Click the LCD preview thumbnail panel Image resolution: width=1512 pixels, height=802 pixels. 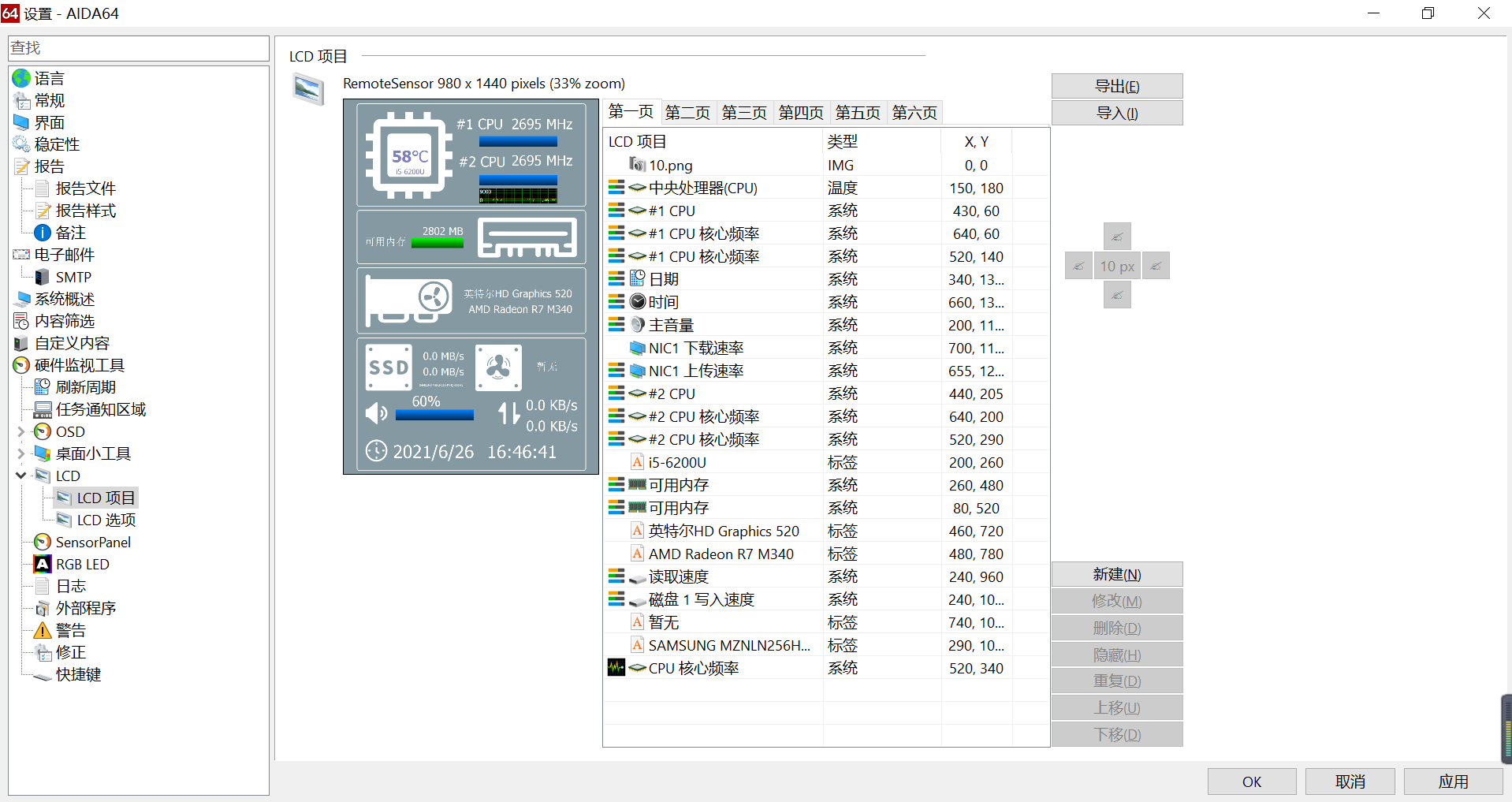coord(471,287)
